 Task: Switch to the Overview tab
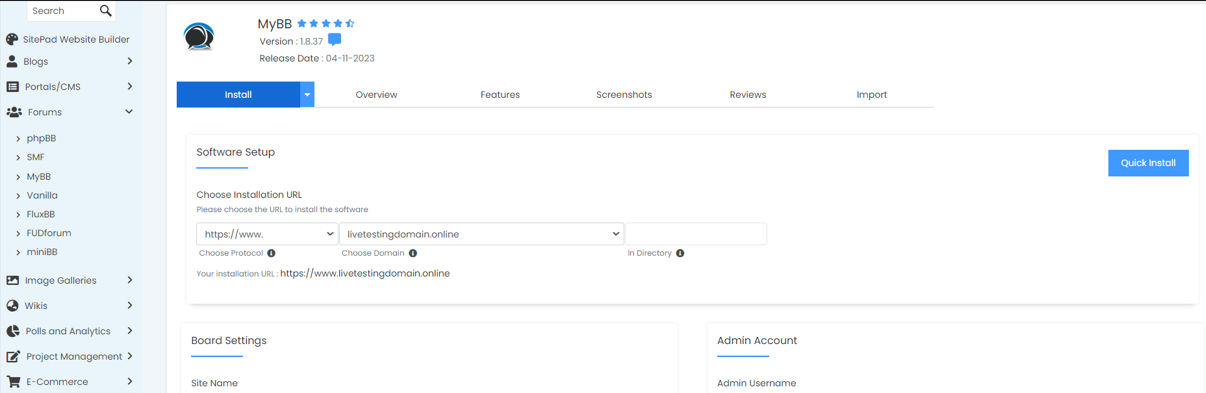[x=376, y=95]
